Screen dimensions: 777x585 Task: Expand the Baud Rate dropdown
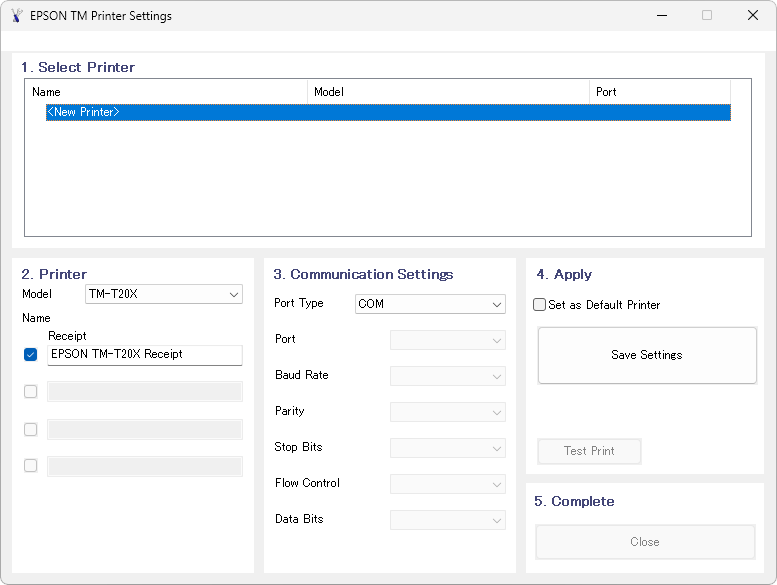tap(447, 376)
